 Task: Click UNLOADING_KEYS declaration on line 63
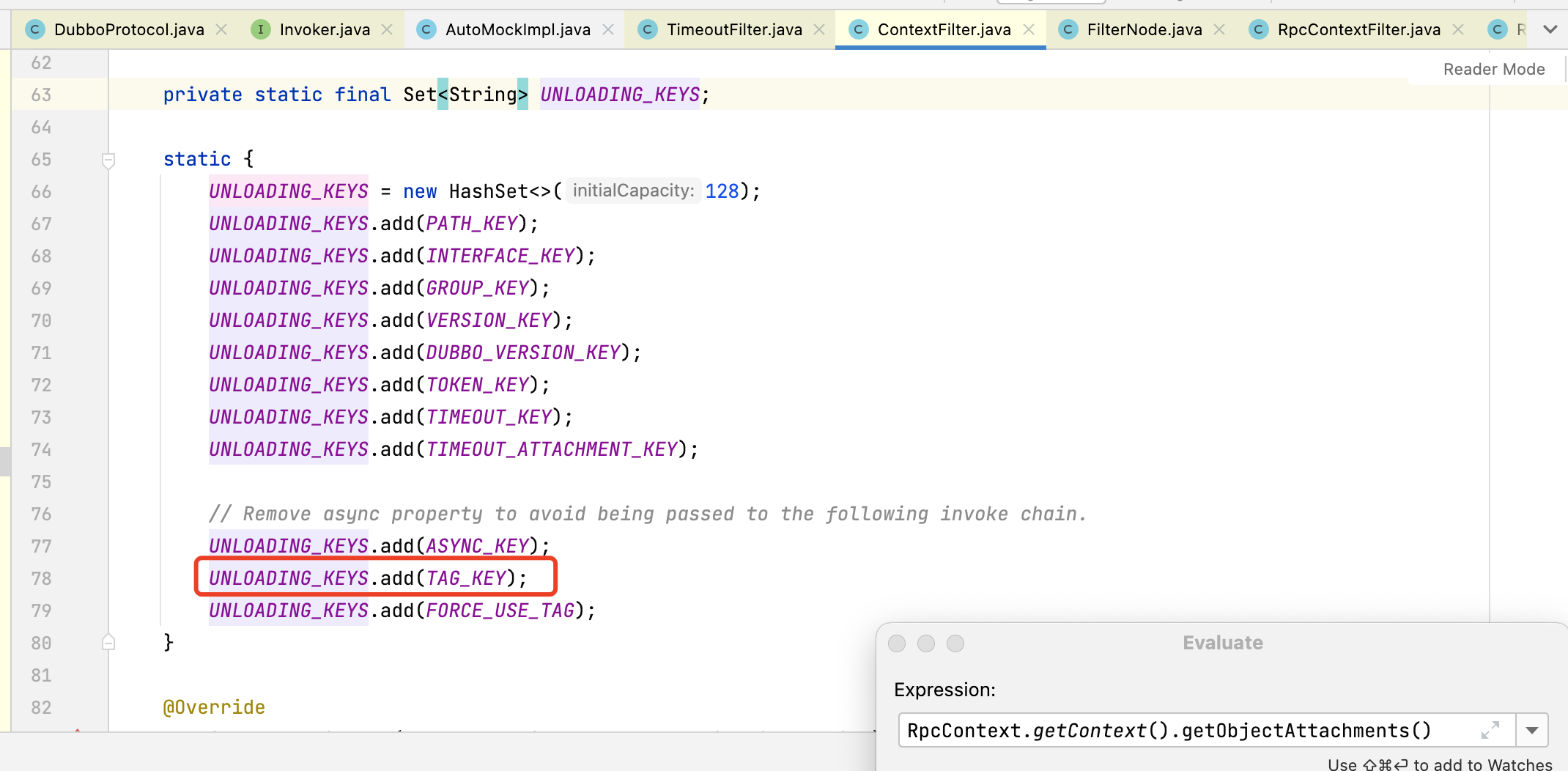click(620, 95)
